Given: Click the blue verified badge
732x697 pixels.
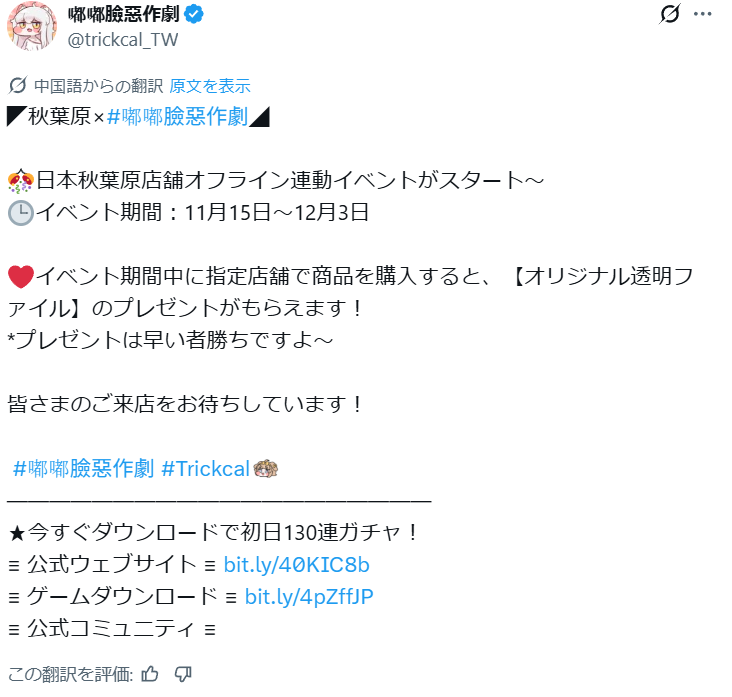Looking at the screenshot, I should coord(194,14).
